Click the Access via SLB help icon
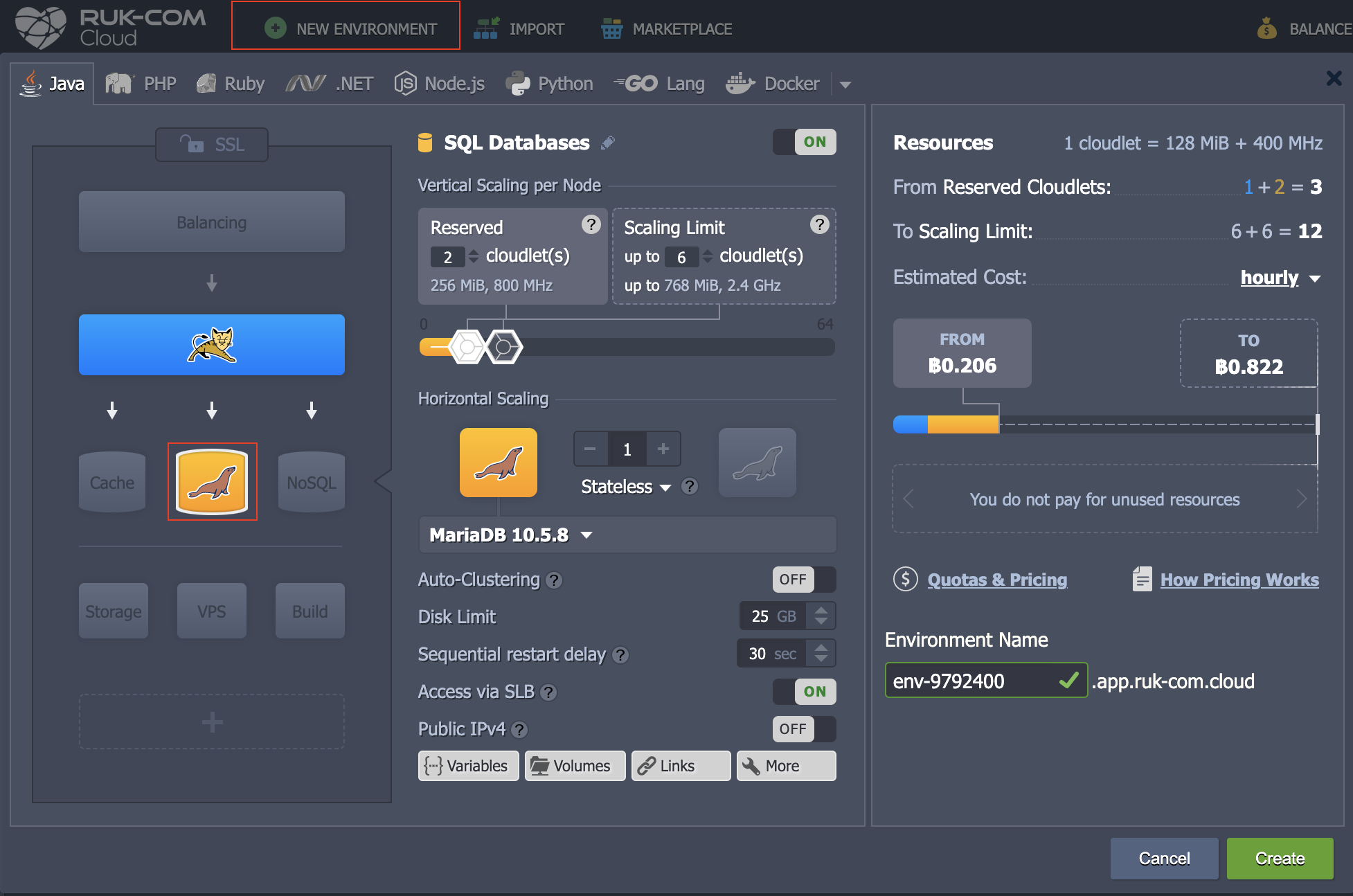The image size is (1353, 896). [548, 692]
